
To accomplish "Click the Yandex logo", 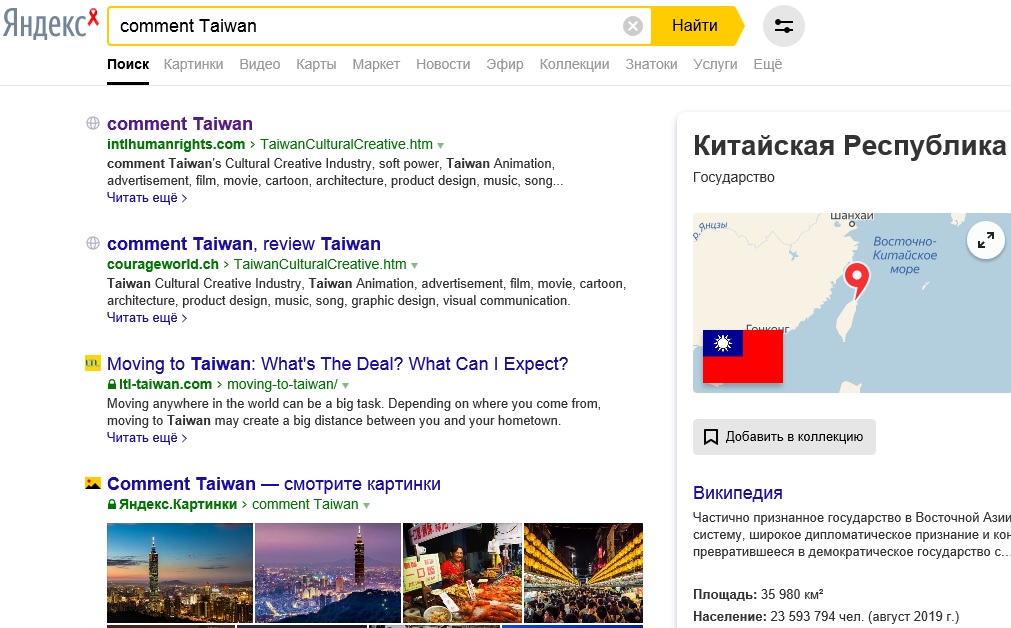I will tap(50, 24).
